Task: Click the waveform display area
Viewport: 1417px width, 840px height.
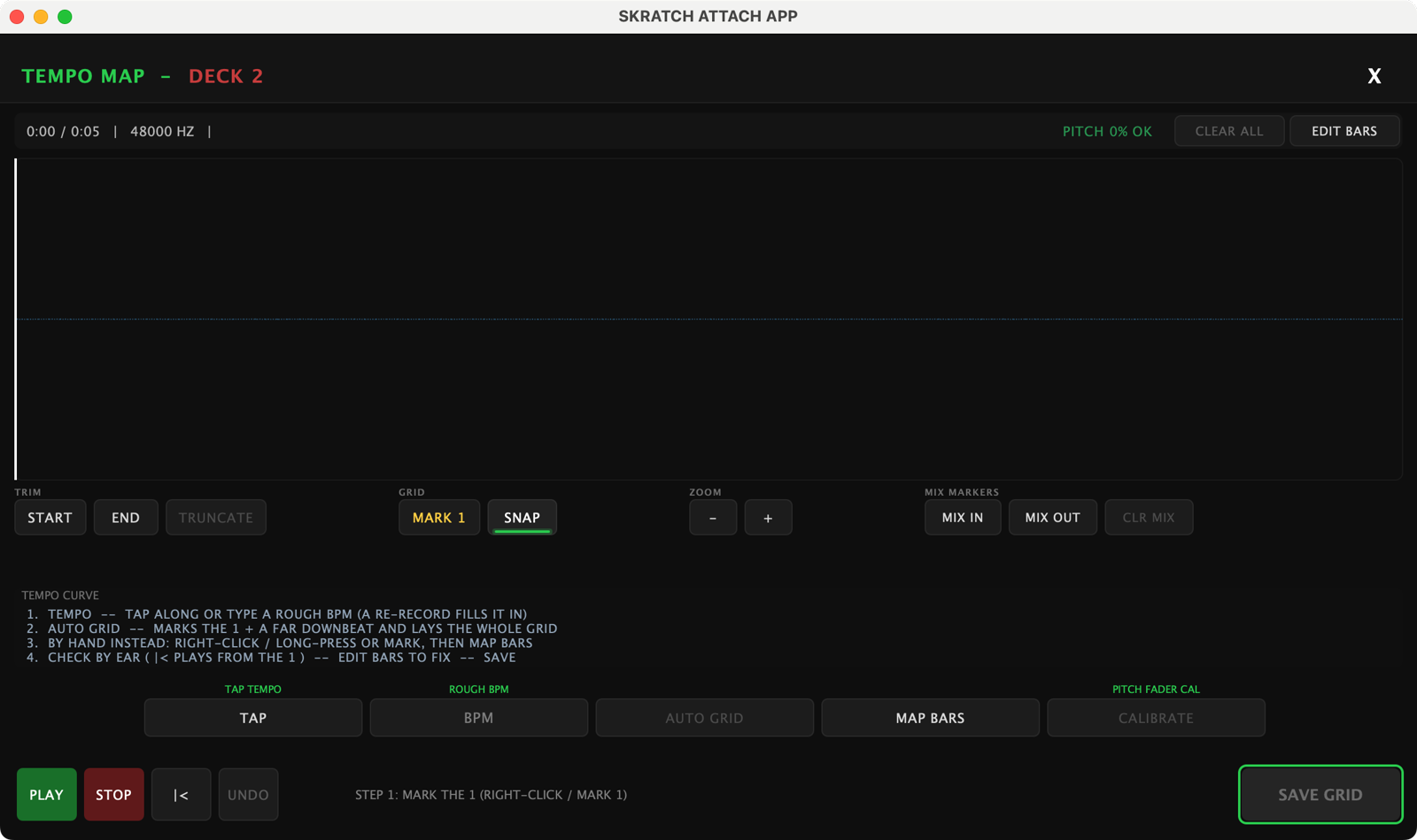Action: pos(708,320)
